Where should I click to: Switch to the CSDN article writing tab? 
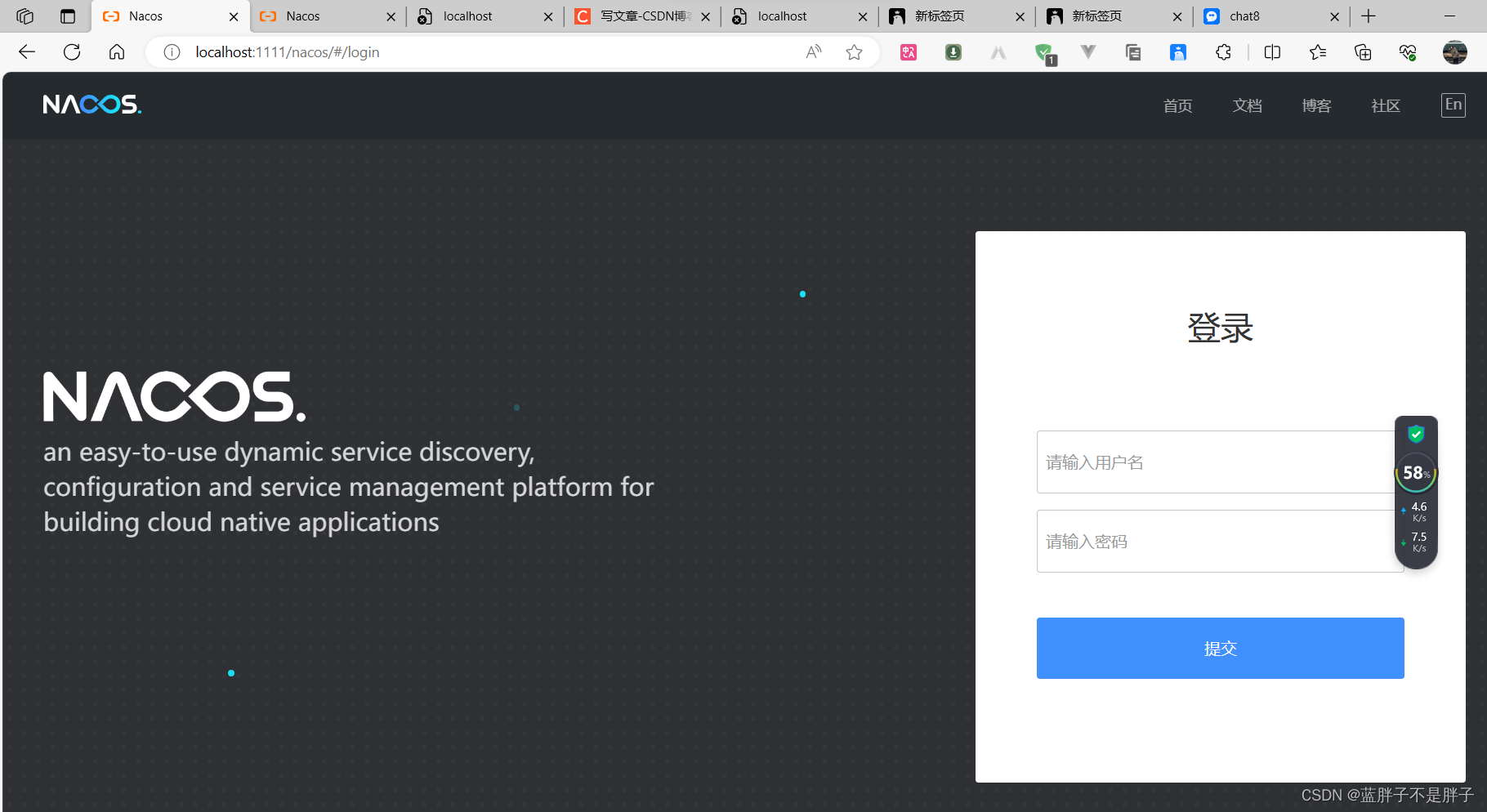pos(641,16)
